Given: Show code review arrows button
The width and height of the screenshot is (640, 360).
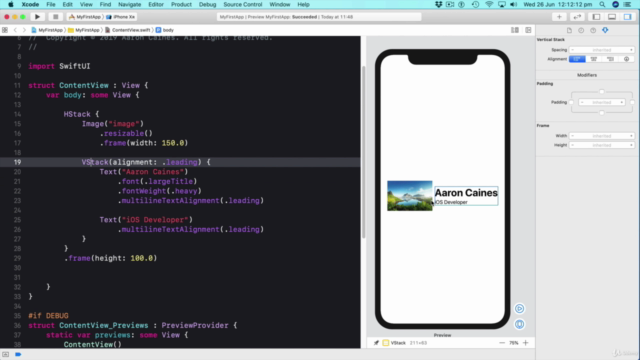Looking at the screenshot, I should tap(577, 17).
